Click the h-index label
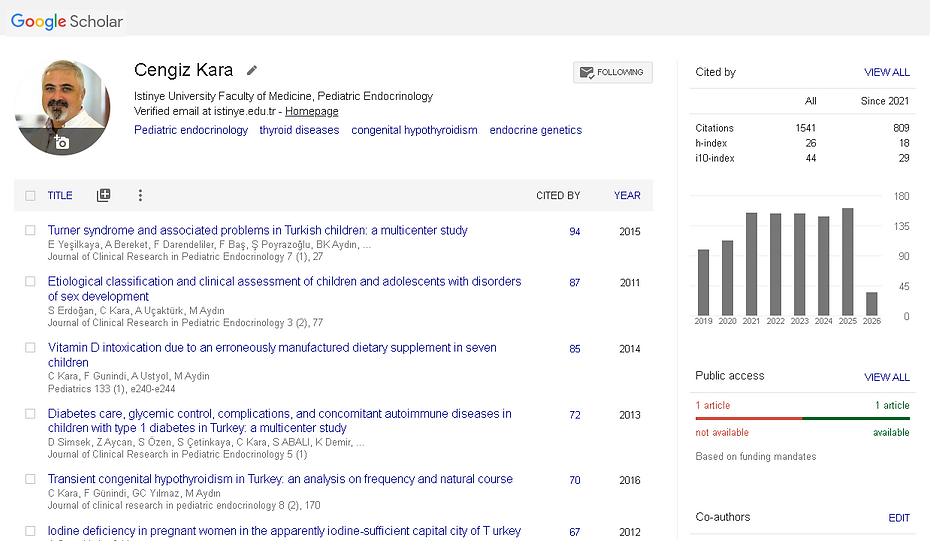 (711, 143)
